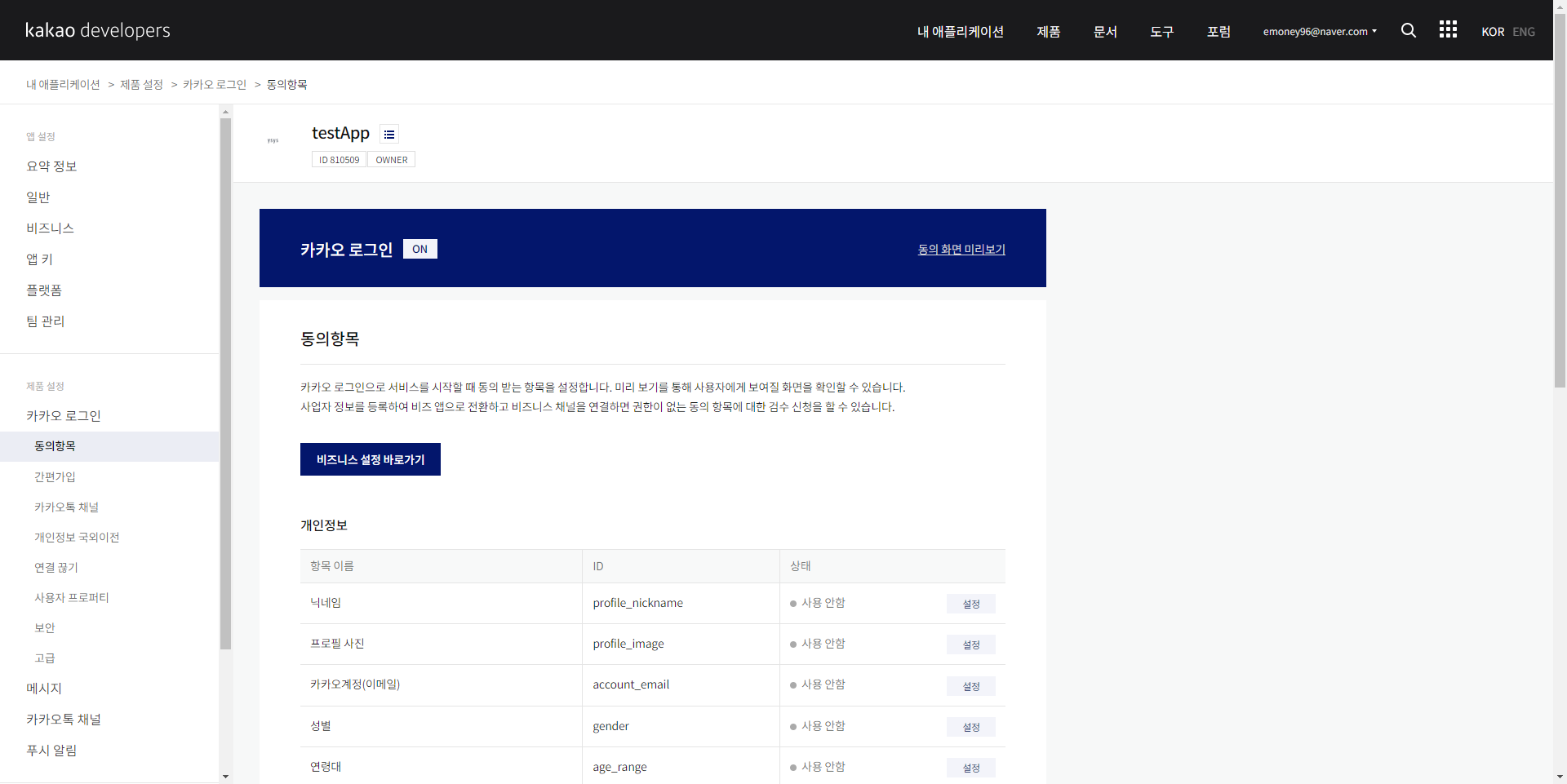Click the page vertical scrollbar thumb
This screenshot has height=784, width=1567.
pos(1560,200)
